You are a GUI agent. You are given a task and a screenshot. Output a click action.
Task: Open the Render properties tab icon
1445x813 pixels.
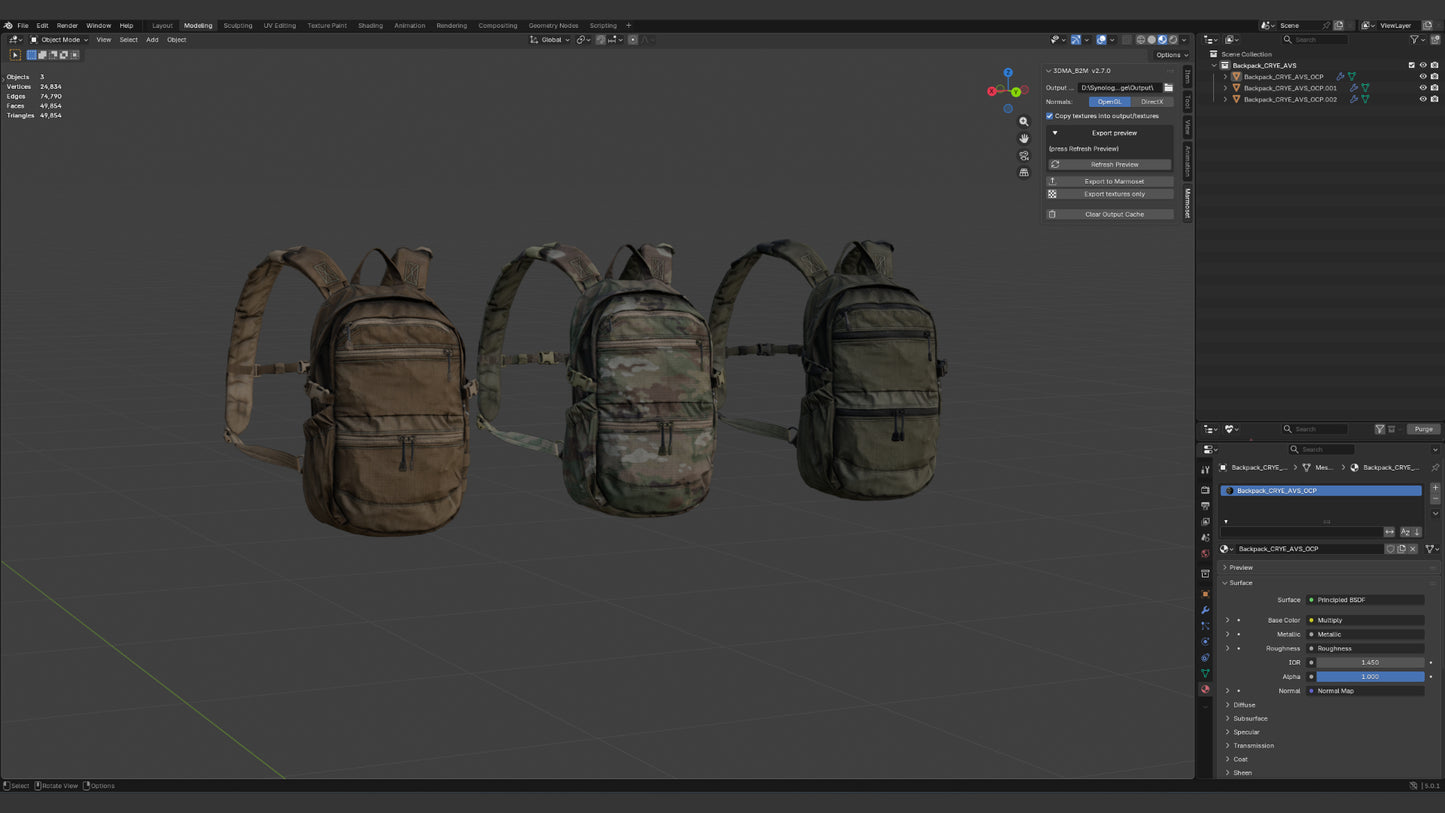click(x=1205, y=490)
